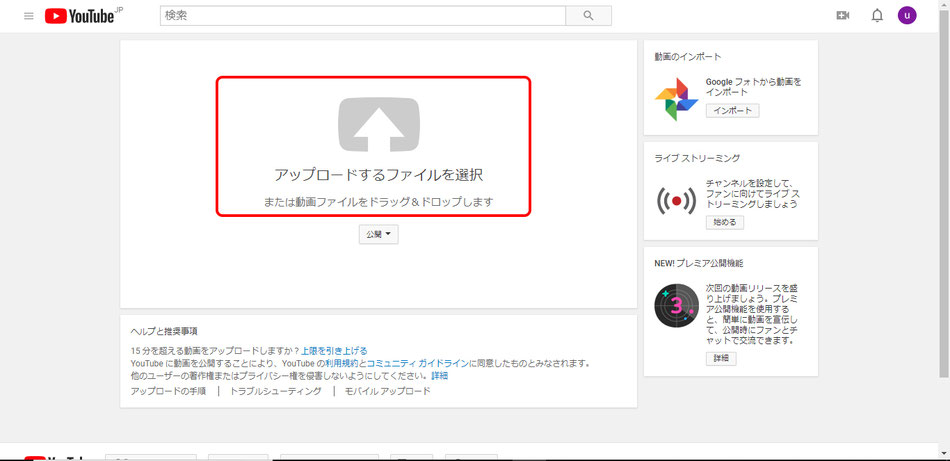Click the ライブ ストリーミング heading

[697, 158]
